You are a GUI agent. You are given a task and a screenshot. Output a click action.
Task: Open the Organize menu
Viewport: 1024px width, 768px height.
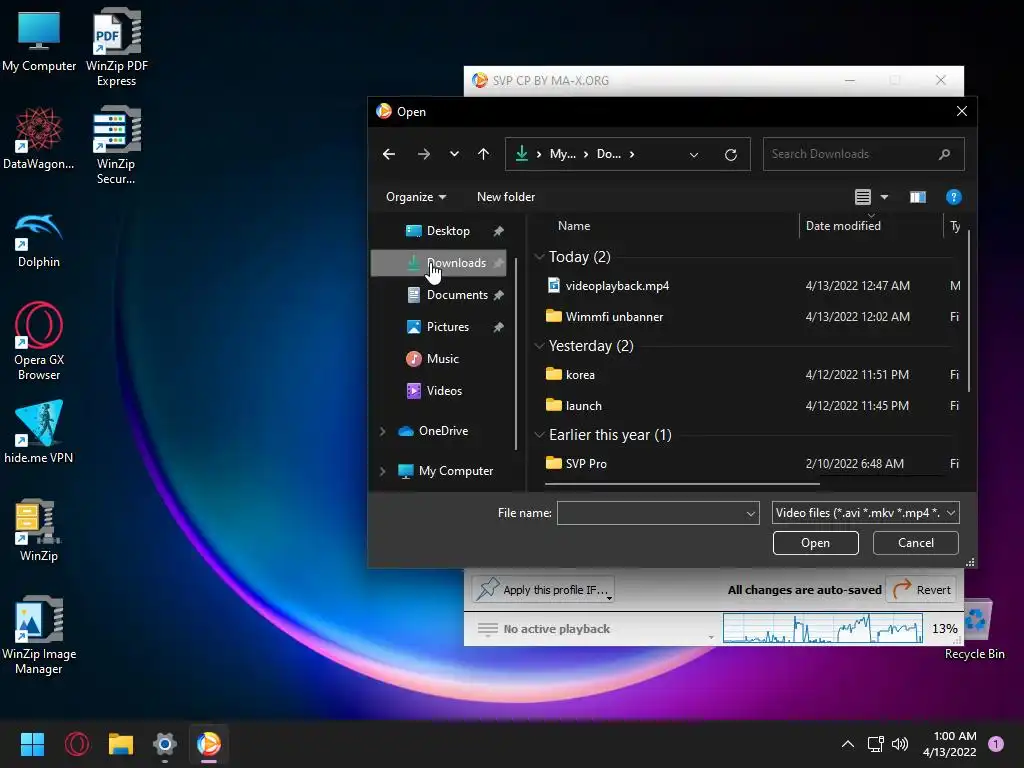tap(416, 197)
